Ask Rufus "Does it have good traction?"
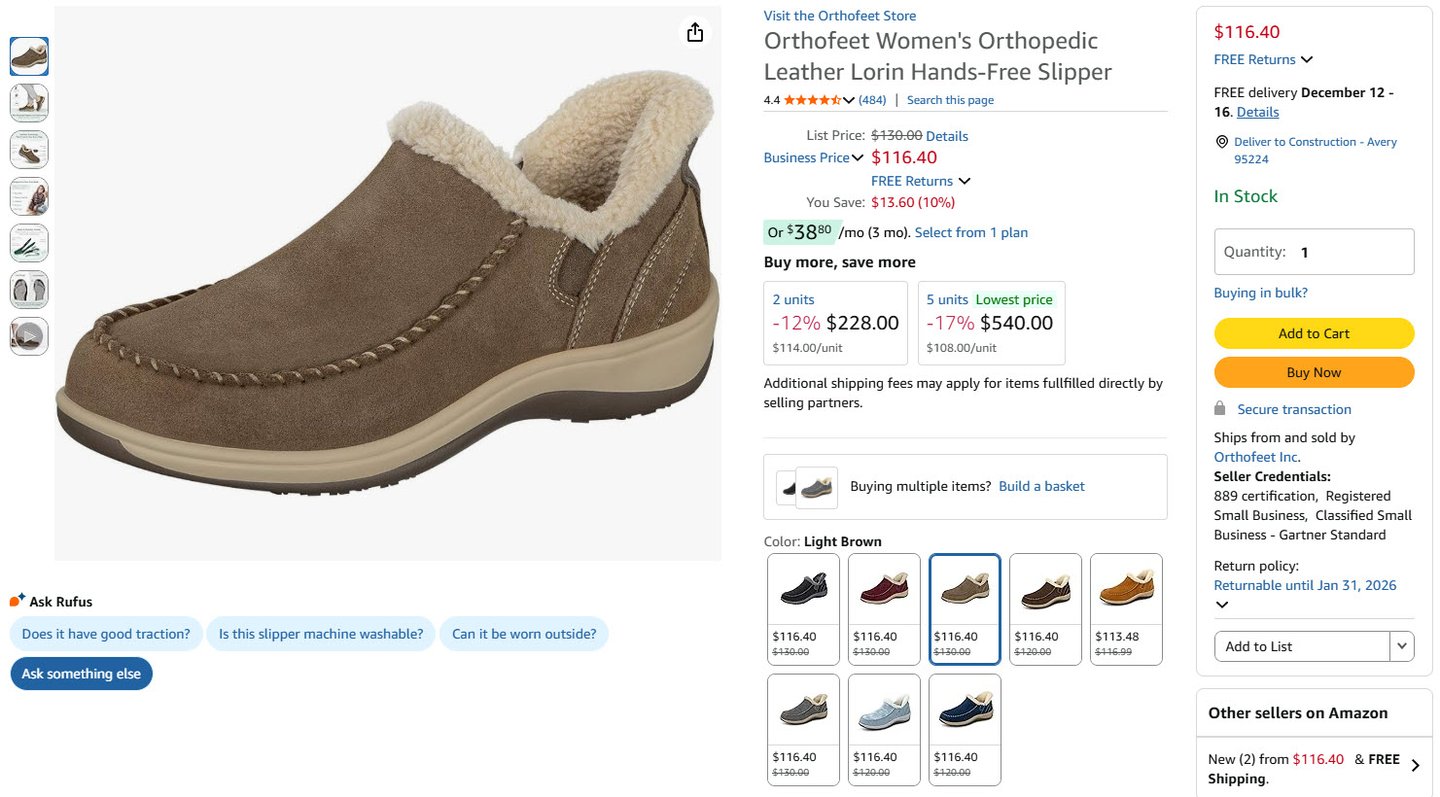Viewport: 1440px width, 797px height. (x=106, y=634)
